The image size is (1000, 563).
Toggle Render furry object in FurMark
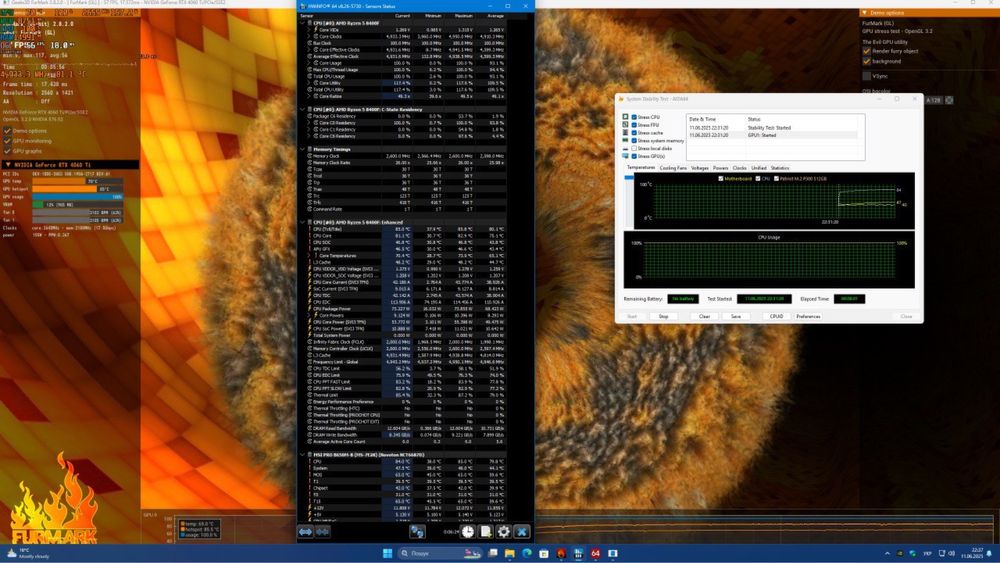coord(867,51)
